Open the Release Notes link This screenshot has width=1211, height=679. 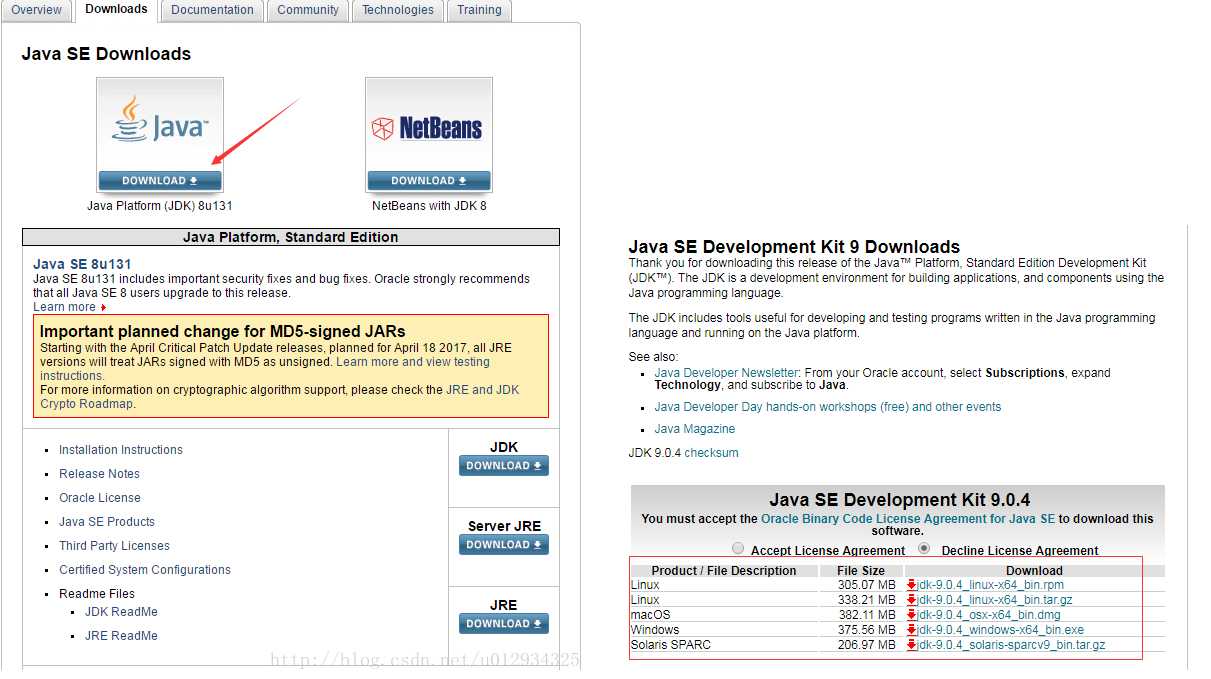[99, 474]
